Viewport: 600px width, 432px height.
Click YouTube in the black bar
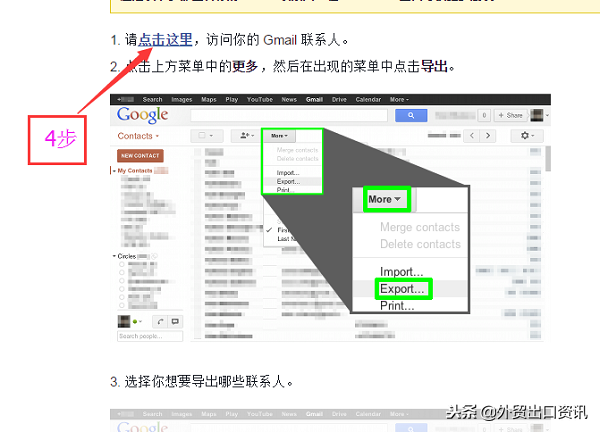[x=260, y=99]
